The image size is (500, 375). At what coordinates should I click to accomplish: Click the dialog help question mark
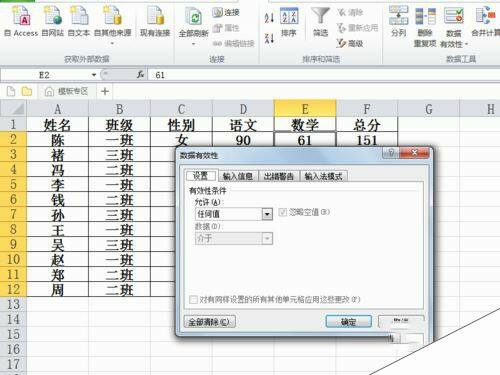coord(391,153)
